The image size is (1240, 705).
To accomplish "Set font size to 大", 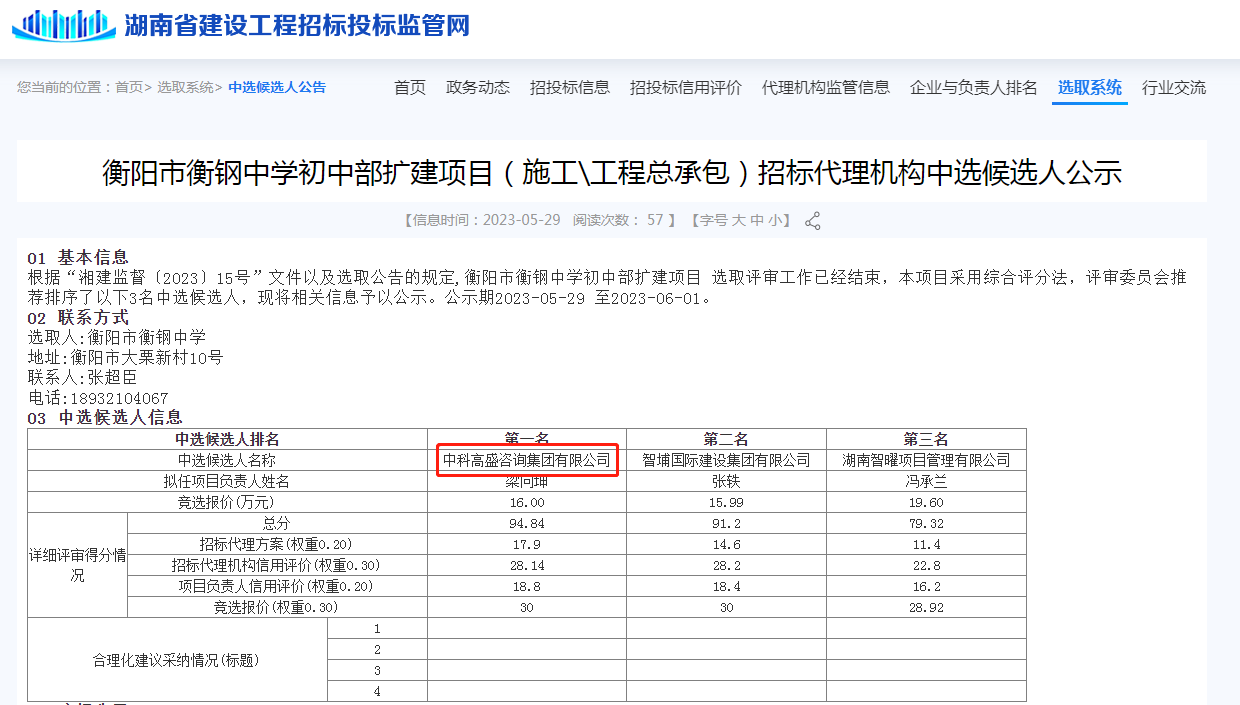I will (739, 220).
